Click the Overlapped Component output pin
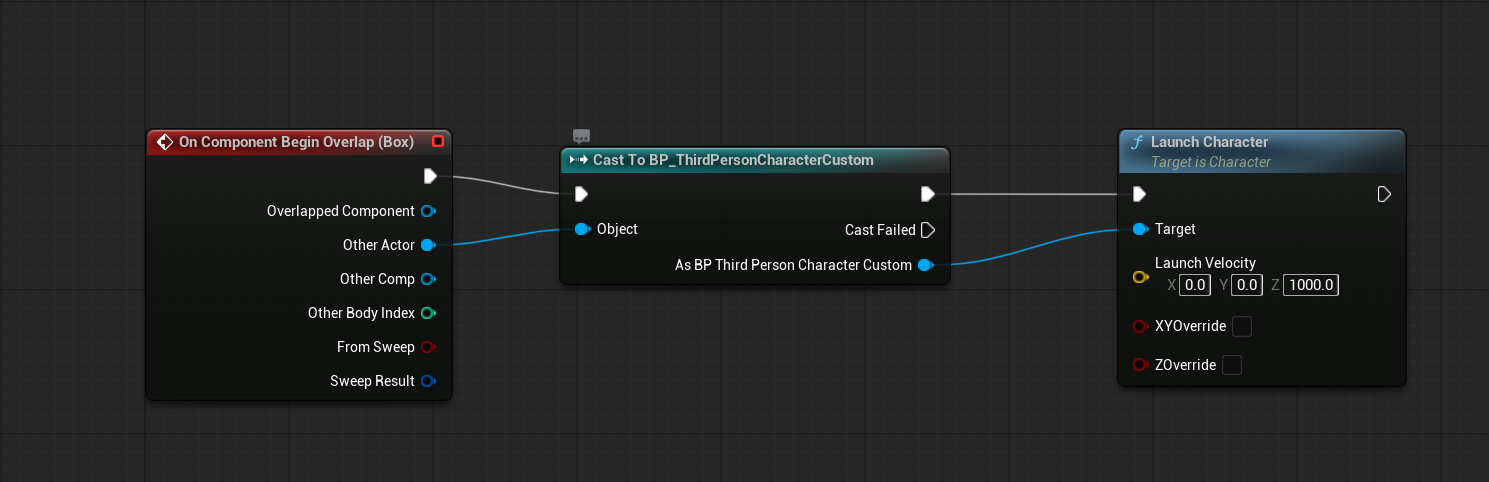Viewport: 1489px width, 482px height. point(428,211)
